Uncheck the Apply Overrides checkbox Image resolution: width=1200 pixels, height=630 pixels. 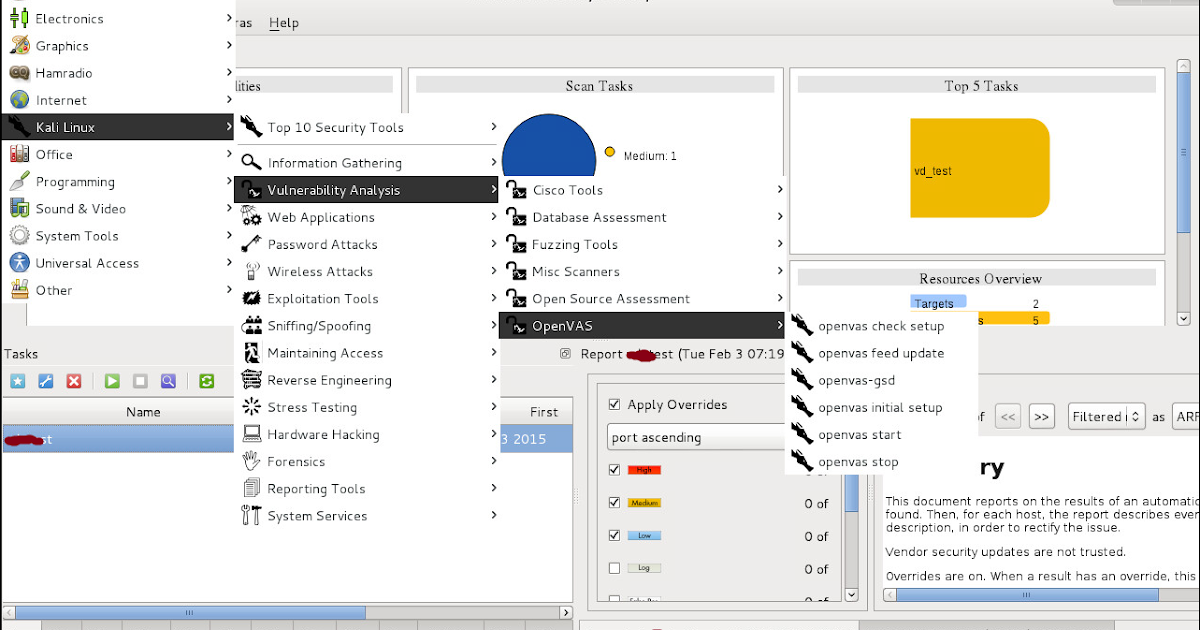[614, 404]
